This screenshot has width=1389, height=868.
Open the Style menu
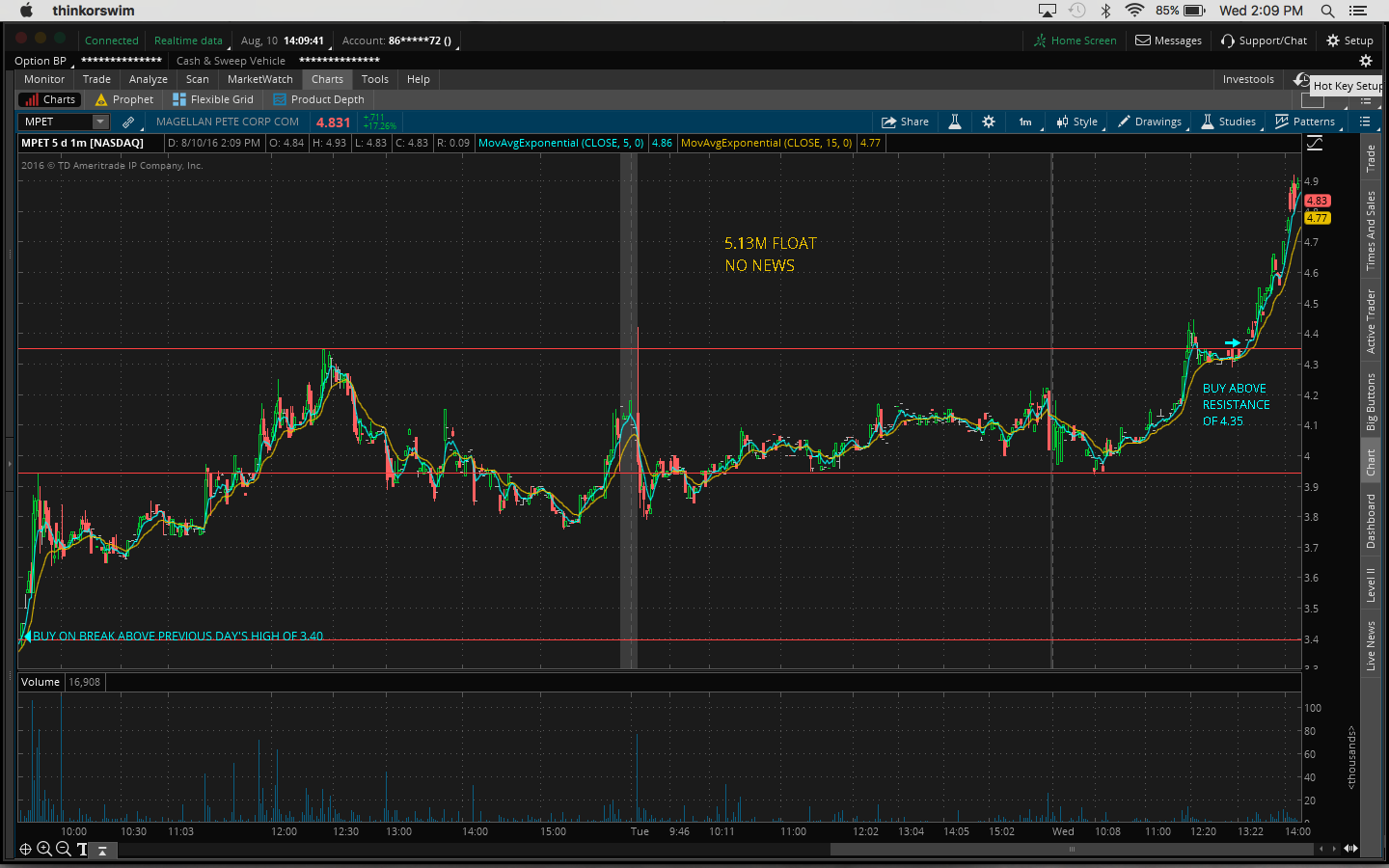[x=1077, y=122]
